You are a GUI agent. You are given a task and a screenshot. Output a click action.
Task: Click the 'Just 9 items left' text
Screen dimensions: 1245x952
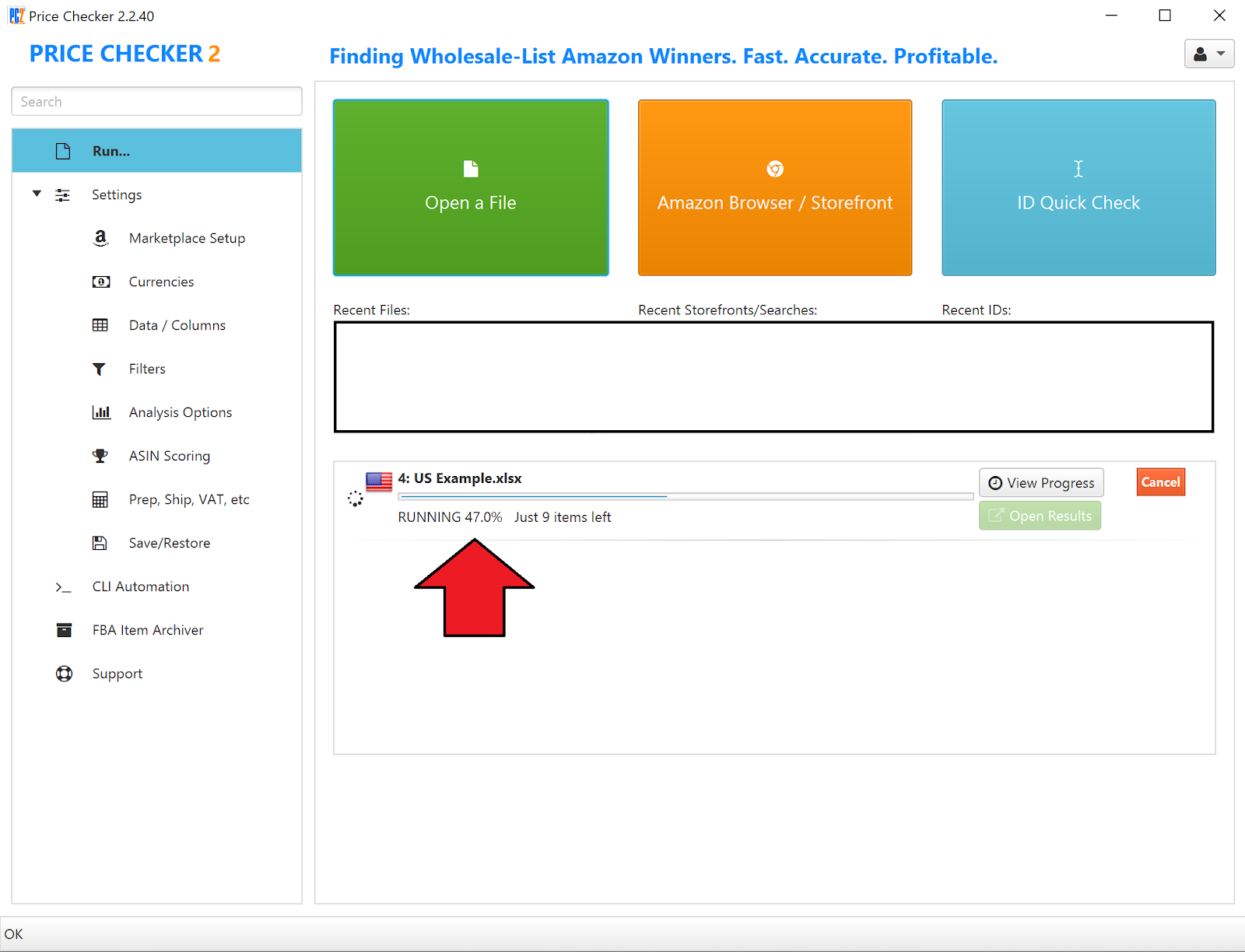point(563,517)
